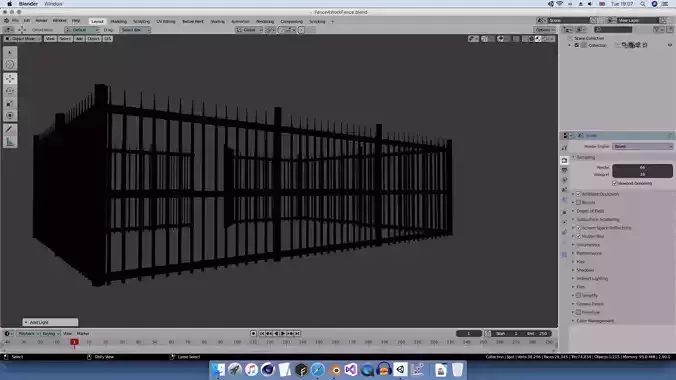Open the View Layer properties tab icon
Screen dimensions: 676x380
point(564,180)
